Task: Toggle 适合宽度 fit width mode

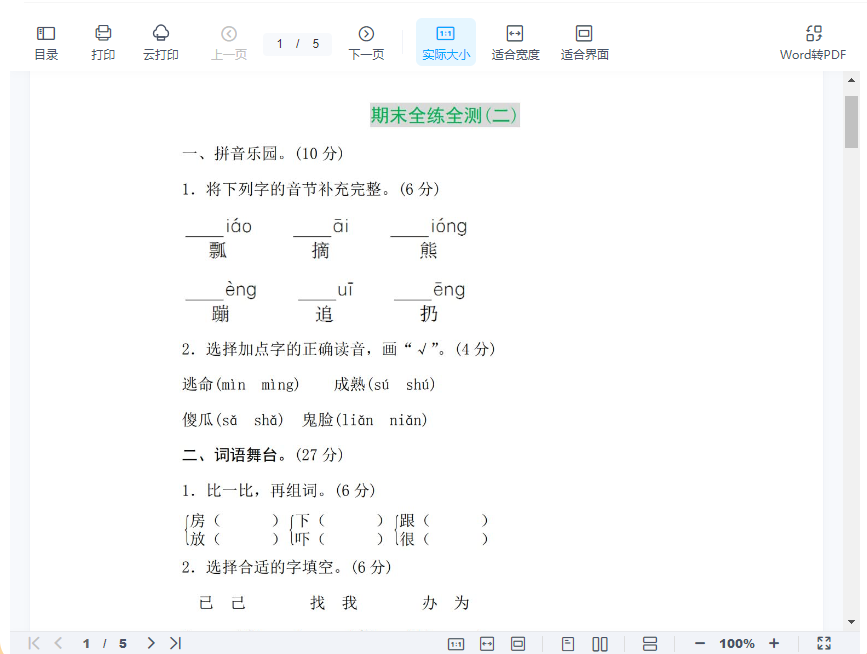Action: click(515, 42)
